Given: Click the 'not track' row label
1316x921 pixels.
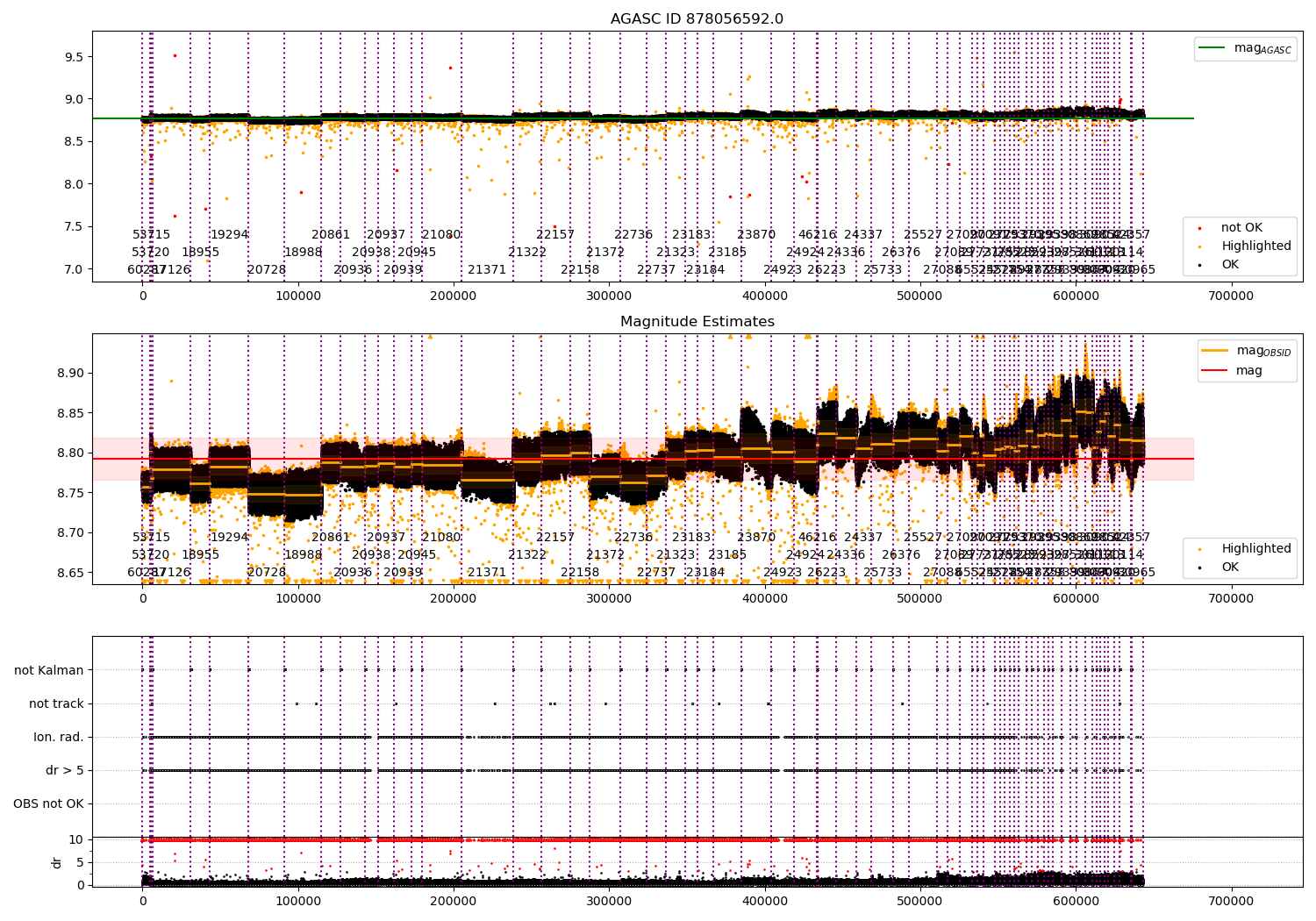Looking at the screenshot, I should tap(56, 704).
